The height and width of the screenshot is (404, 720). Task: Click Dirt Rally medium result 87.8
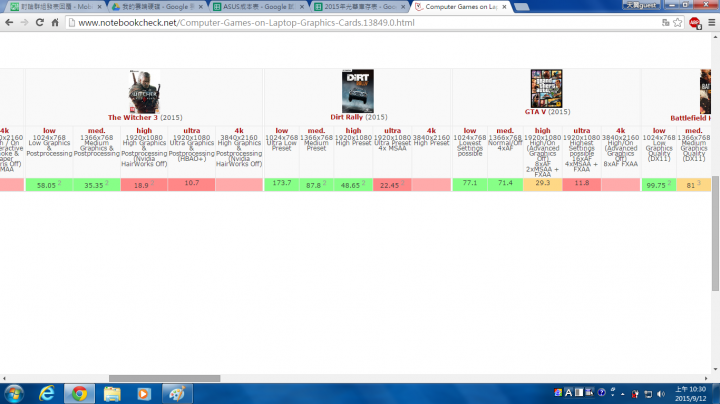pos(316,185)
